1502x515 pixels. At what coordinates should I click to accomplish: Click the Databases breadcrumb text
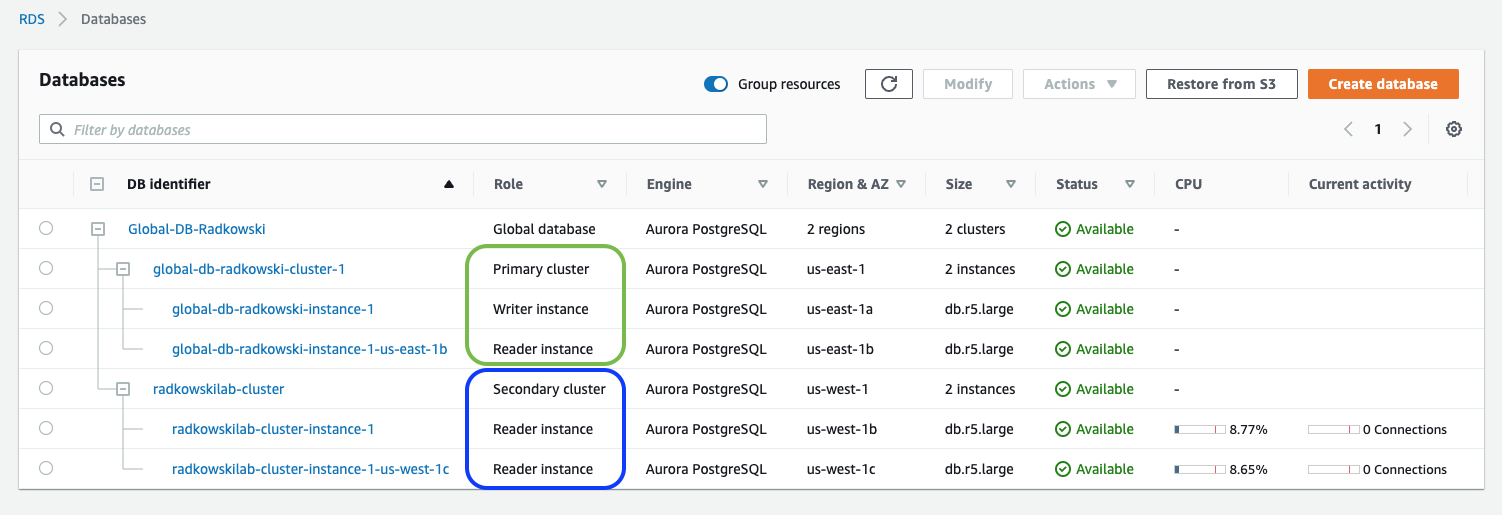tap(114, 19)
